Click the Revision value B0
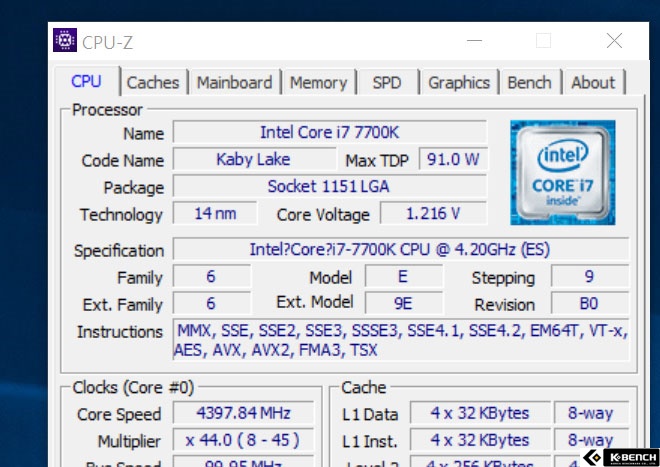This screenshot has width=660, height=467. (x=590, y=304)
